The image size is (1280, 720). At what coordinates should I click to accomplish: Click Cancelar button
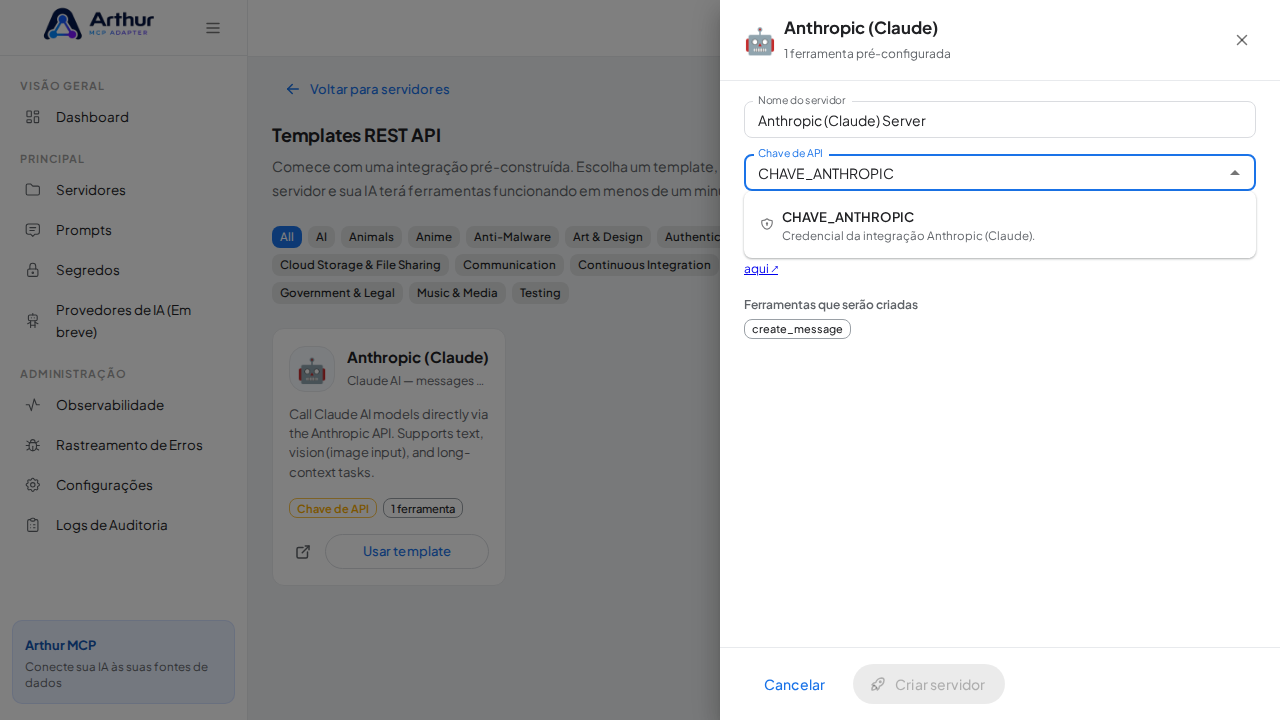pyautogui.click(x=795, y=684)
